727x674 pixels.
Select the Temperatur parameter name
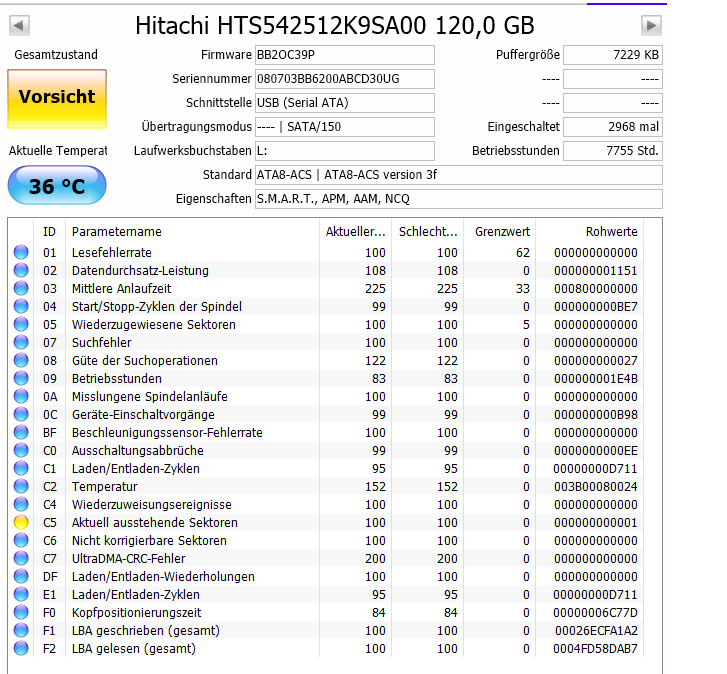[104, 486]
